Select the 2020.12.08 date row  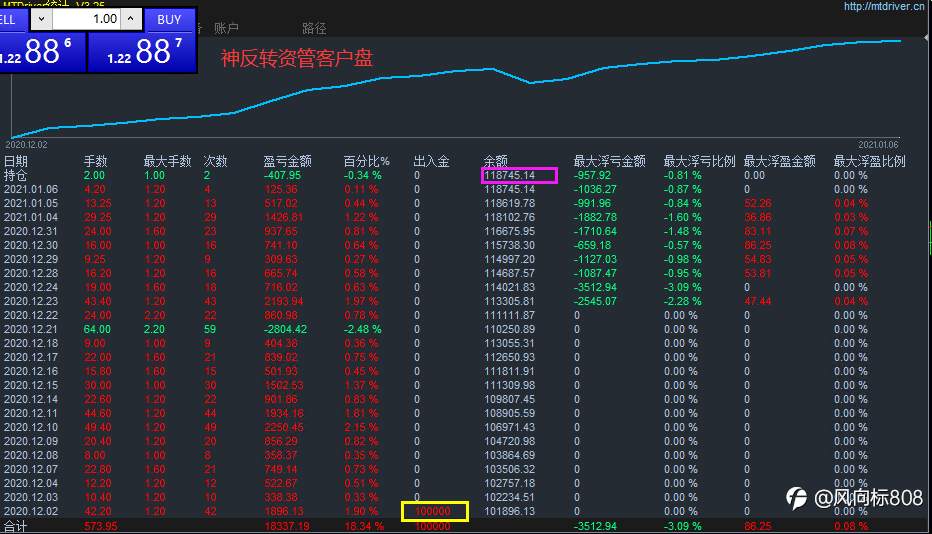pyautogui.click(x=31, y=456)
